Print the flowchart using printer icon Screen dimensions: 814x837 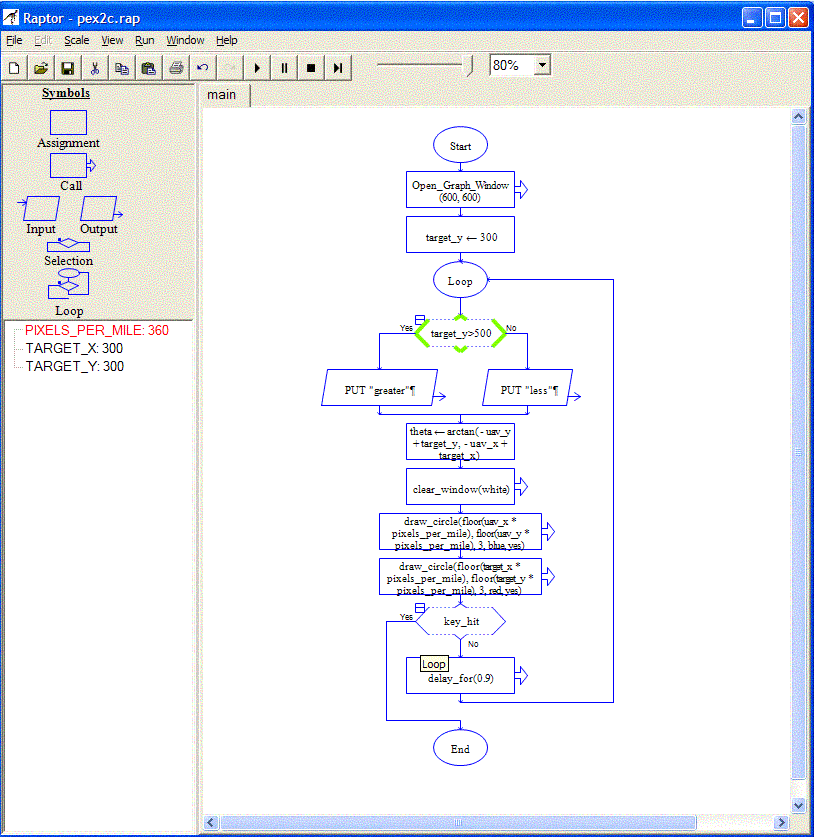[176, 68]
